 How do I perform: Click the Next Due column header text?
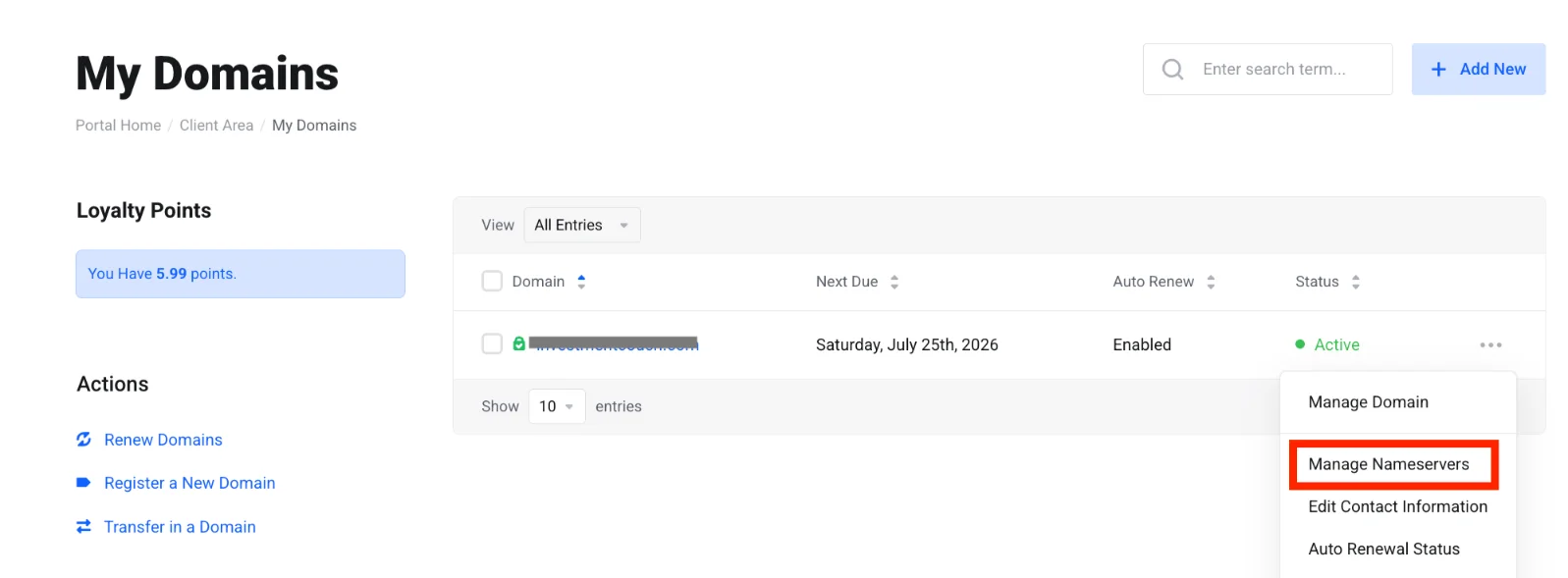[x=846, y=282]
